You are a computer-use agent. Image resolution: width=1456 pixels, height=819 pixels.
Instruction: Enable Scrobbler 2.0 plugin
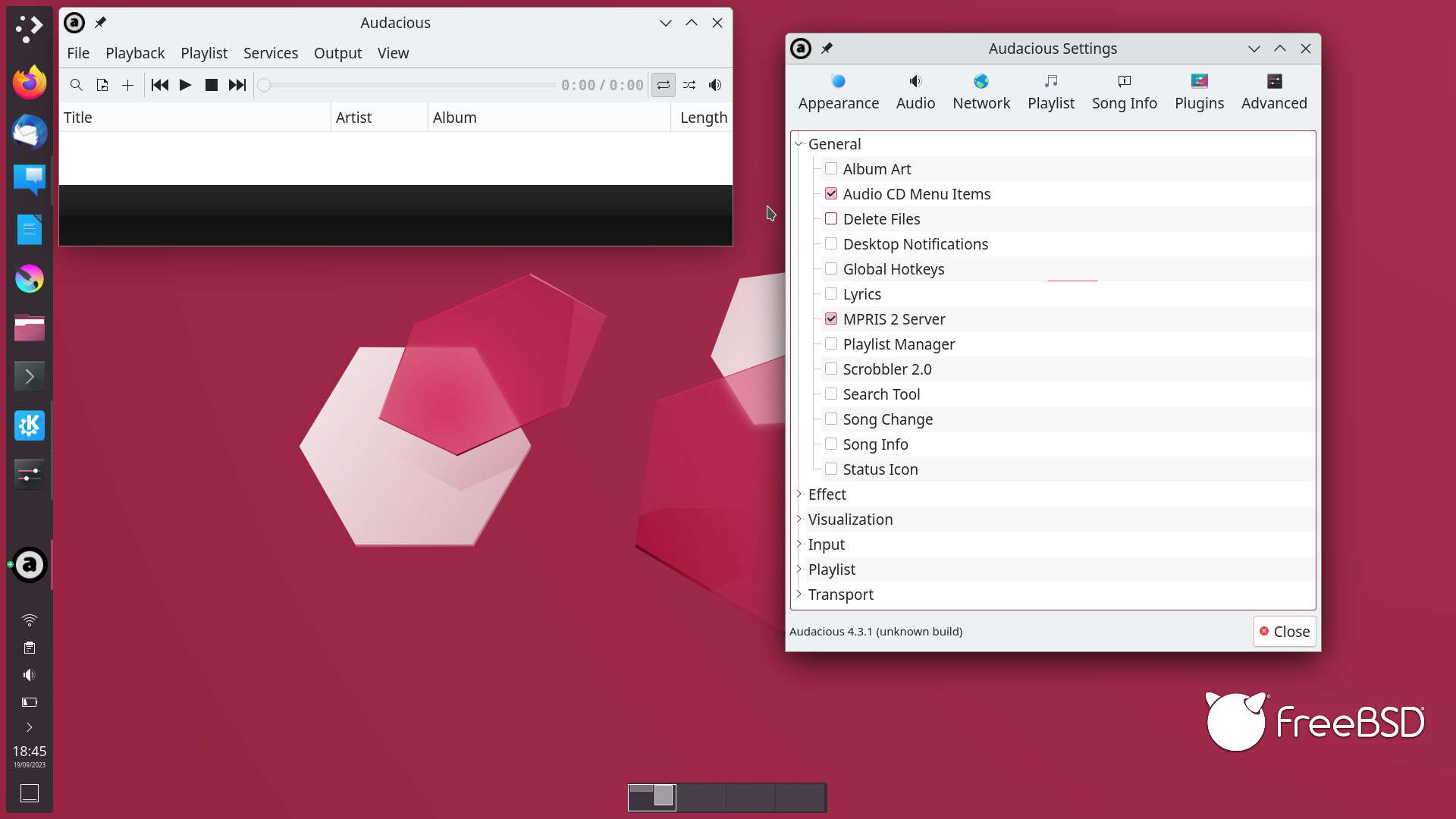pos(831,369)
